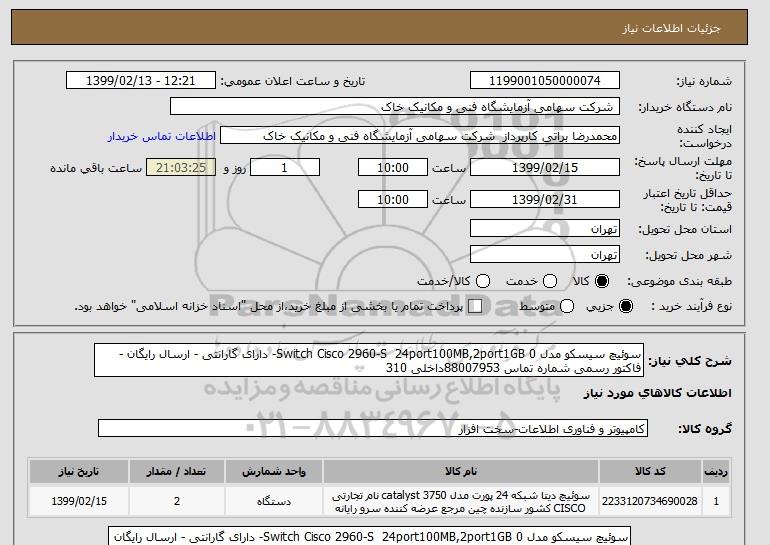Click the delivery province تهران field
The height and width of the screenshot is (545, 770).
545,229
